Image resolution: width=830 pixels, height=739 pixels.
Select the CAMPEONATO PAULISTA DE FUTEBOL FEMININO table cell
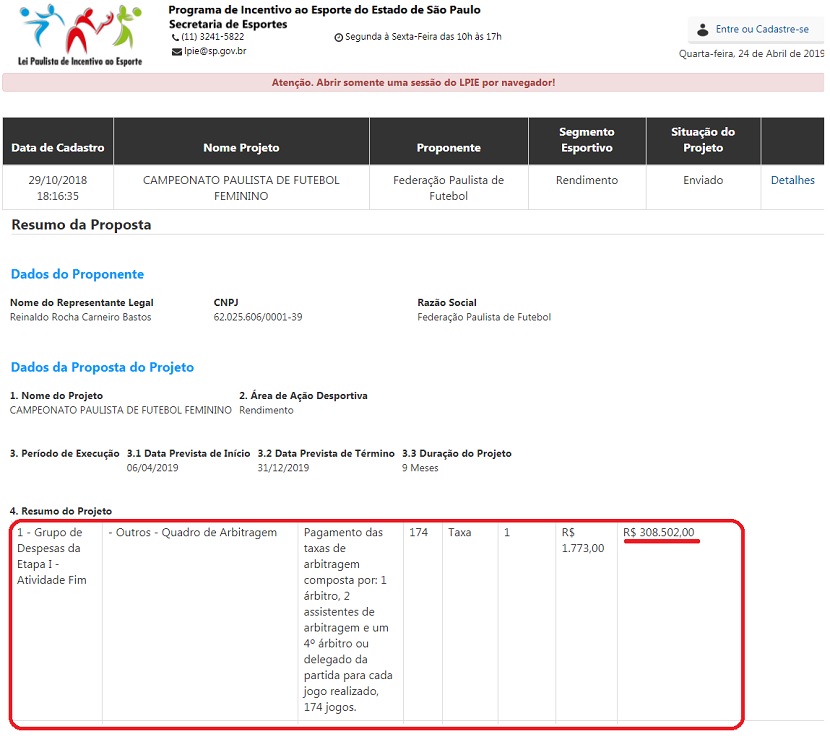point(241,188)
